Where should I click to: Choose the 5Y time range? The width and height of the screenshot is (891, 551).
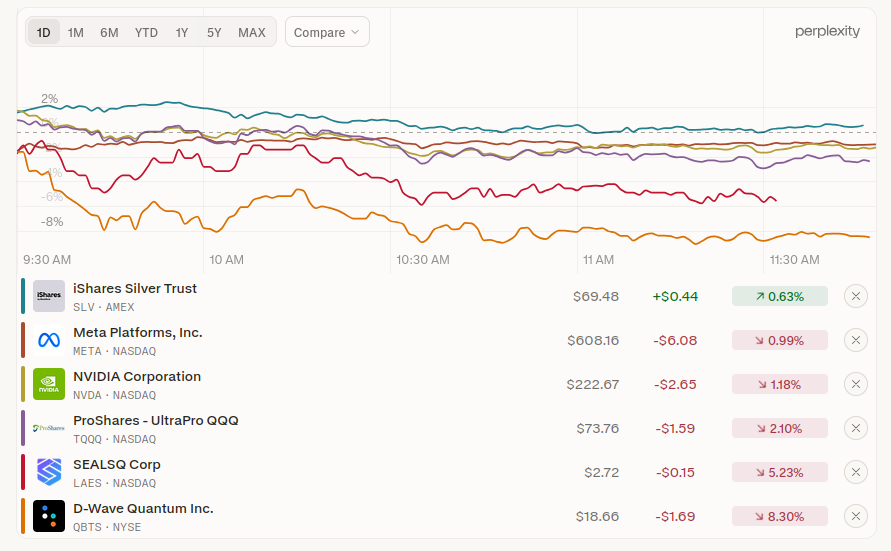tap(214, 32)
